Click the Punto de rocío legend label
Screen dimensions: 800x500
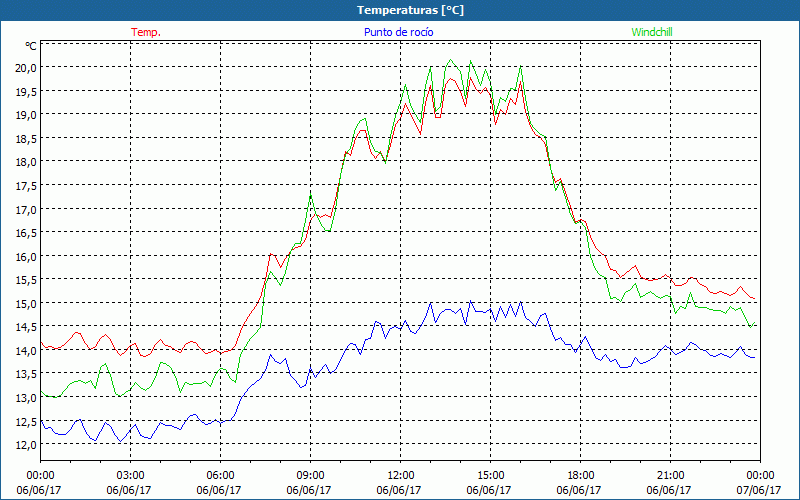[x=398, y=32]
